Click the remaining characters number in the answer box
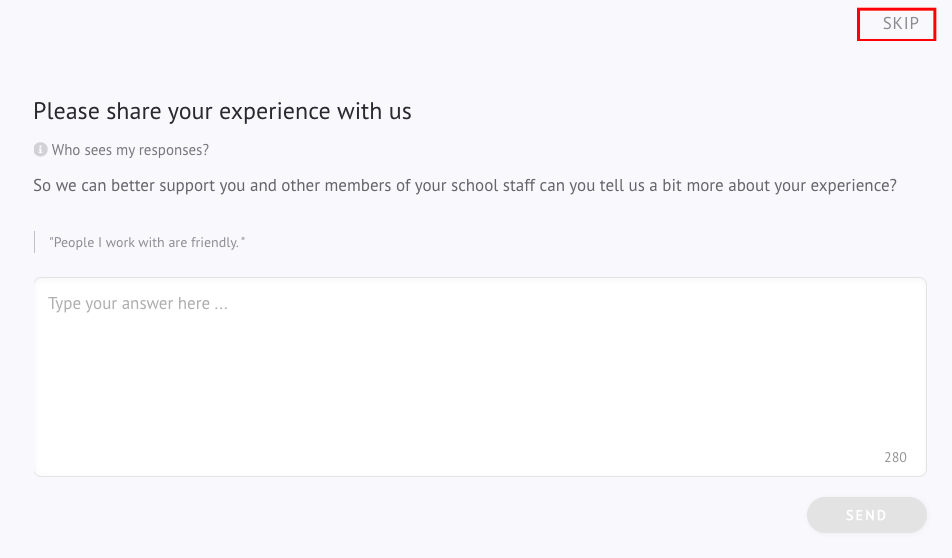The width and height of the screenshot is (952, 558). pyautogui.click(x=895, y=457)
